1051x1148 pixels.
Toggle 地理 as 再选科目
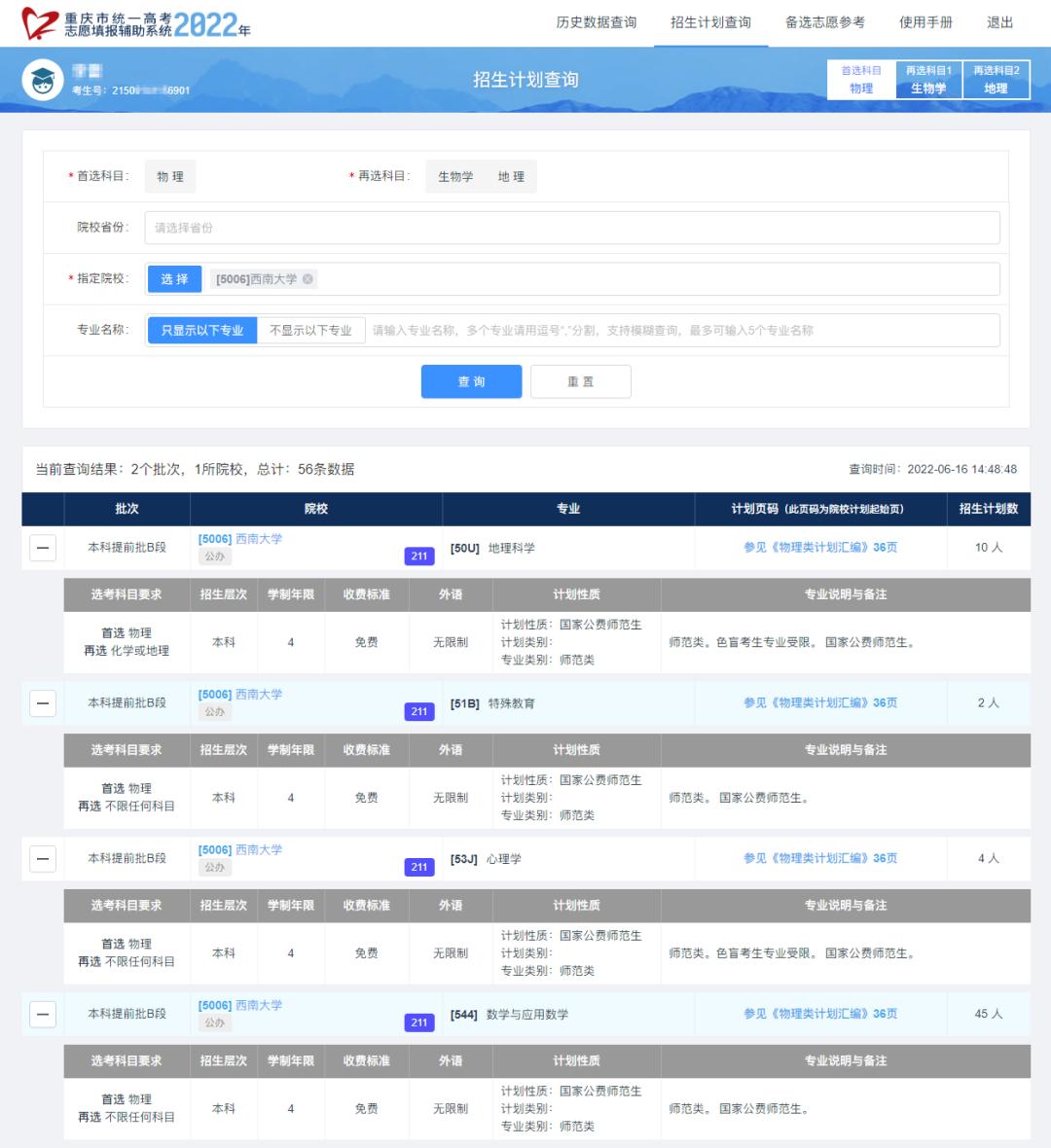click(x=511, y=177)
